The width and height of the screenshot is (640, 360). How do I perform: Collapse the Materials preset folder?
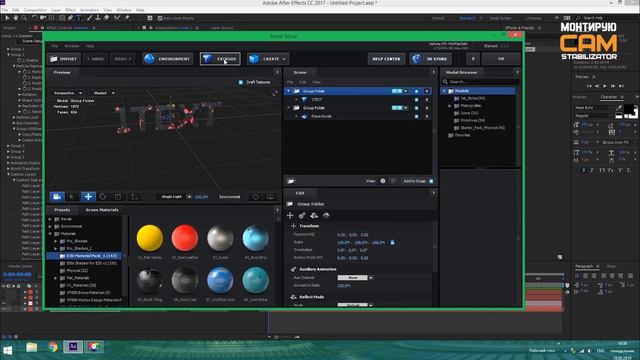pos(50,234)
